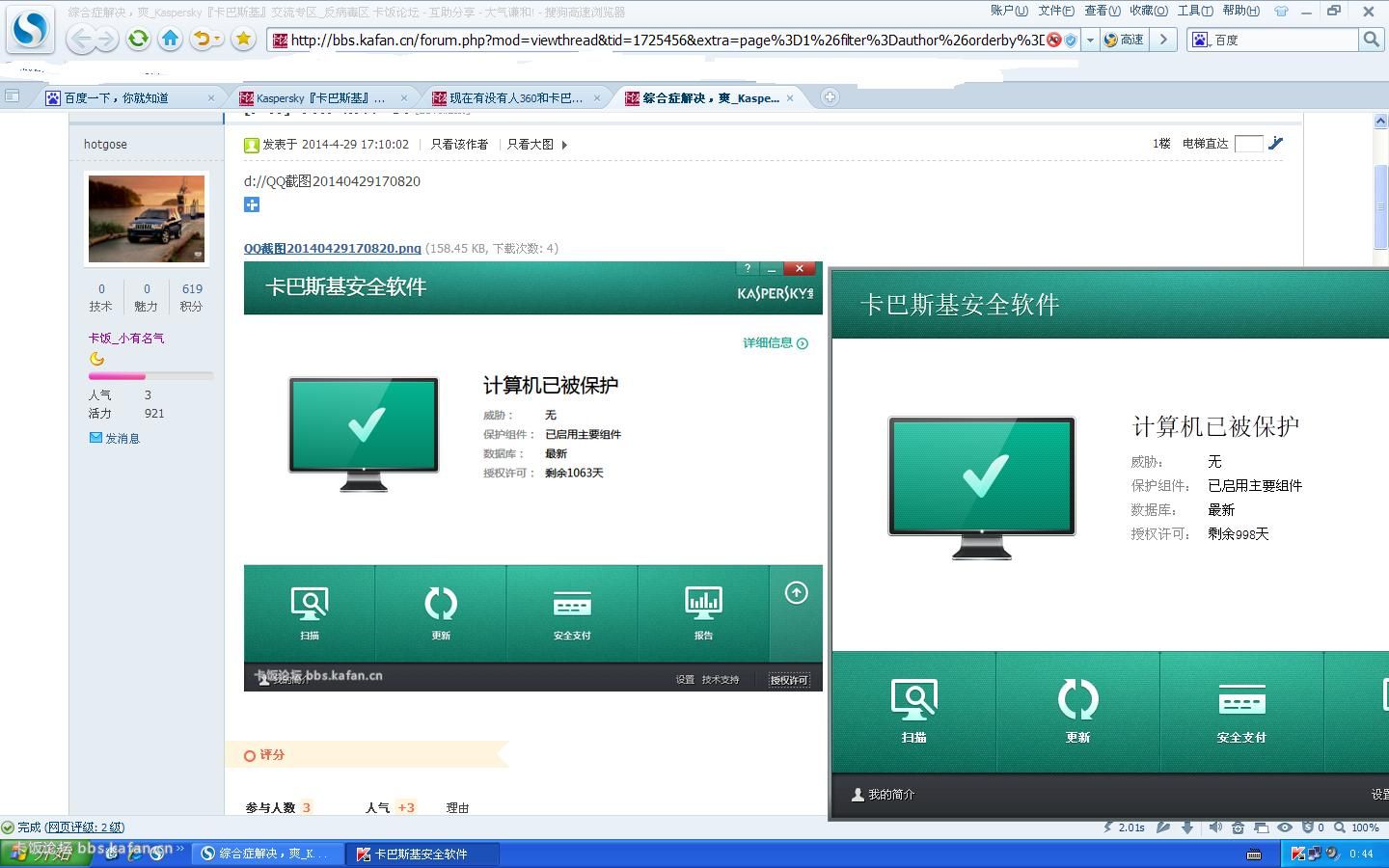Click 授权许可 button in forum Kaspersky image
1389x868 pixels.
coord(789,680)
